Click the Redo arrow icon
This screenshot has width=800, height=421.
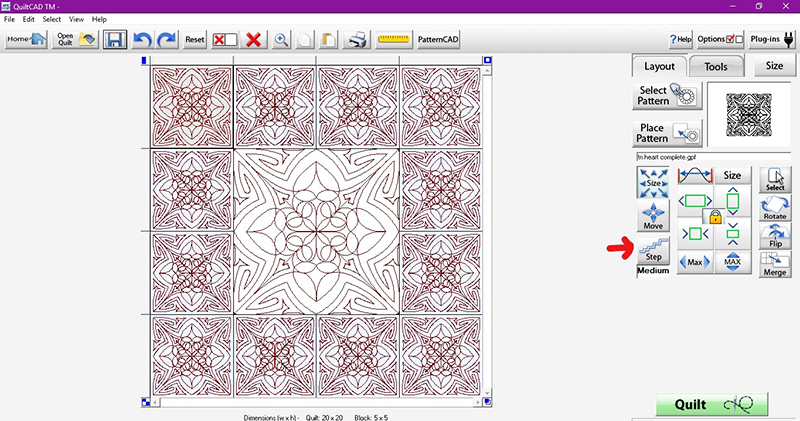(x=166, y=40)
